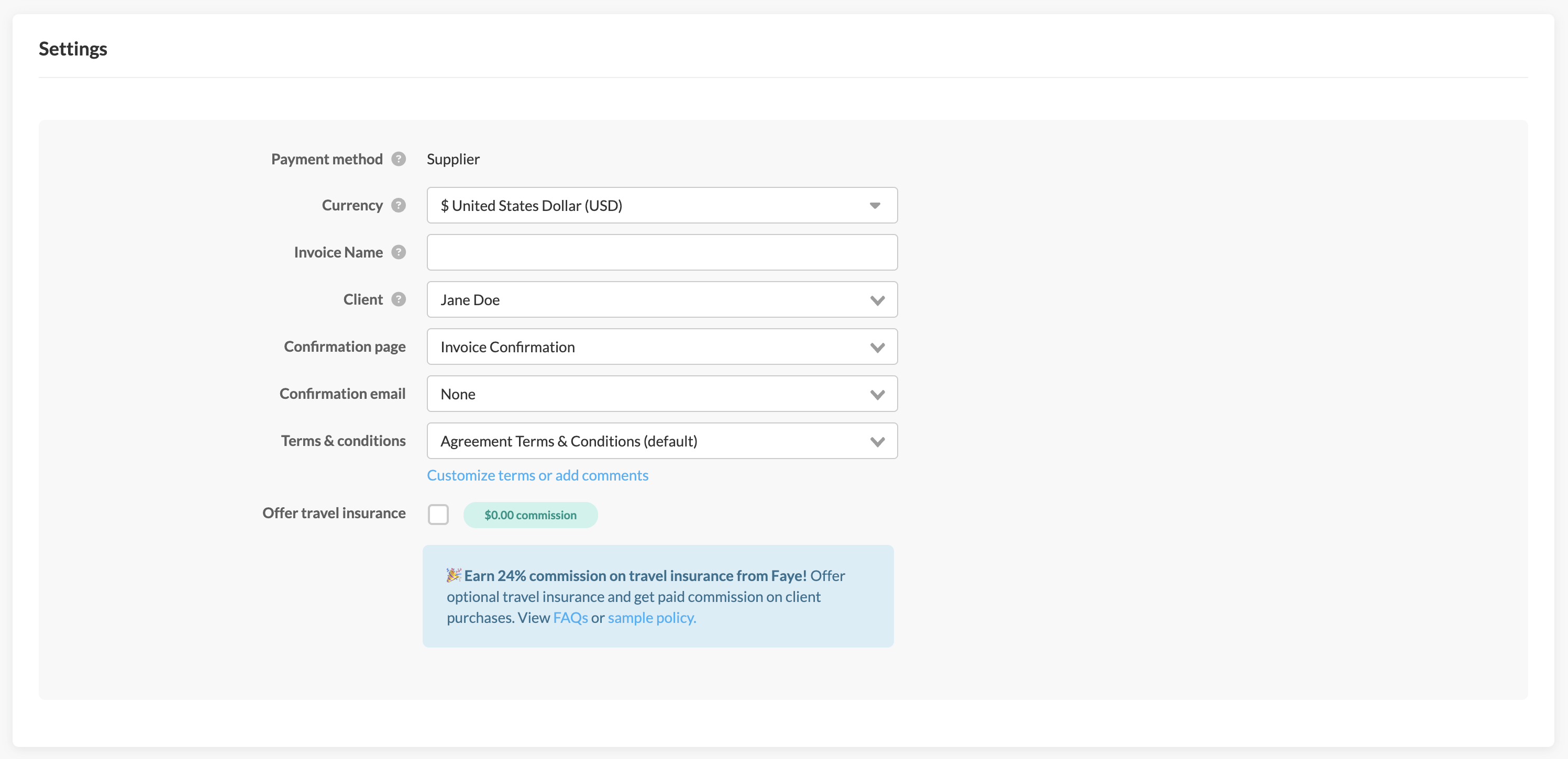Open the sample policy link

(x=652, y=617)
